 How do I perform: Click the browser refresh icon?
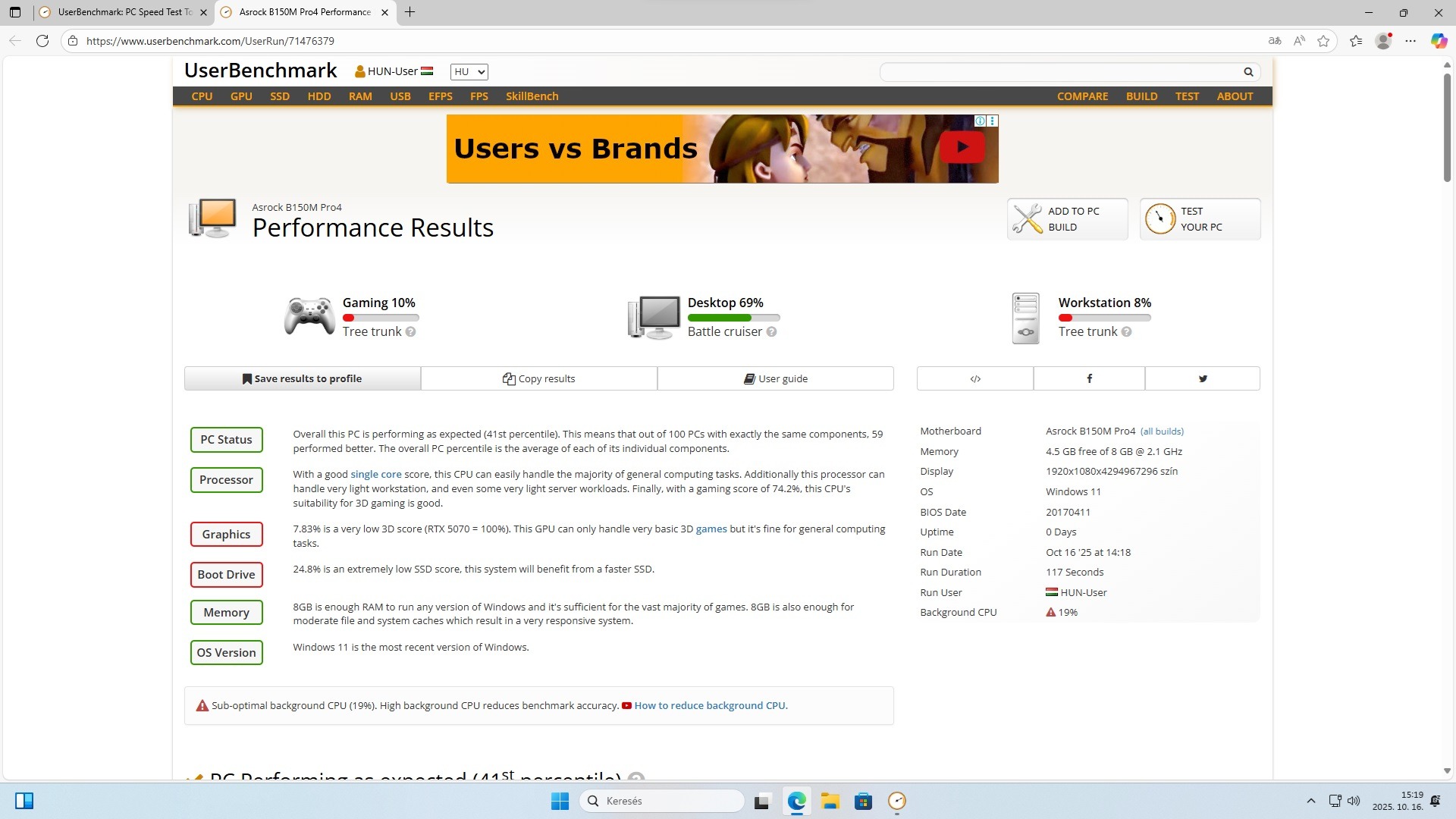[x=42, y=41]
